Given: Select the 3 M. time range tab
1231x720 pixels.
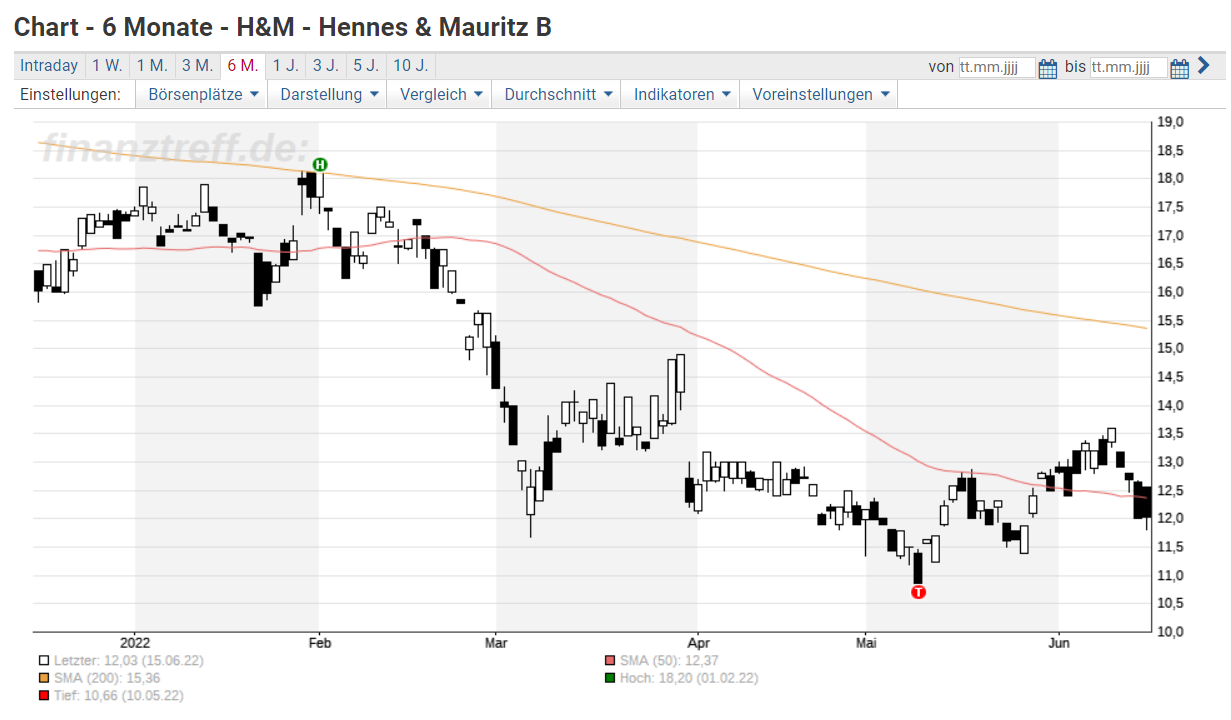Looking at the screenshot, I should 197,66.
